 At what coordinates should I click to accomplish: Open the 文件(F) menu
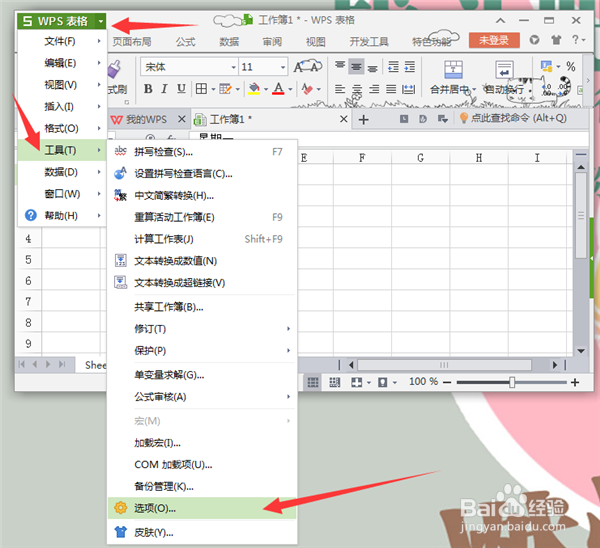(62, 41)
